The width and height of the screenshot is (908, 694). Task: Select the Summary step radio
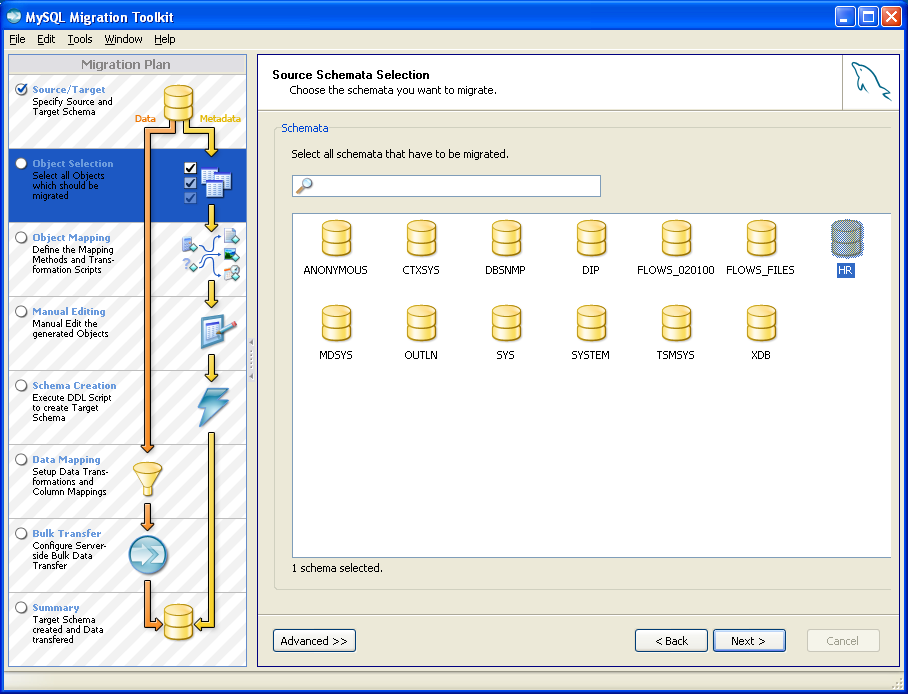[x=21, y=608]
